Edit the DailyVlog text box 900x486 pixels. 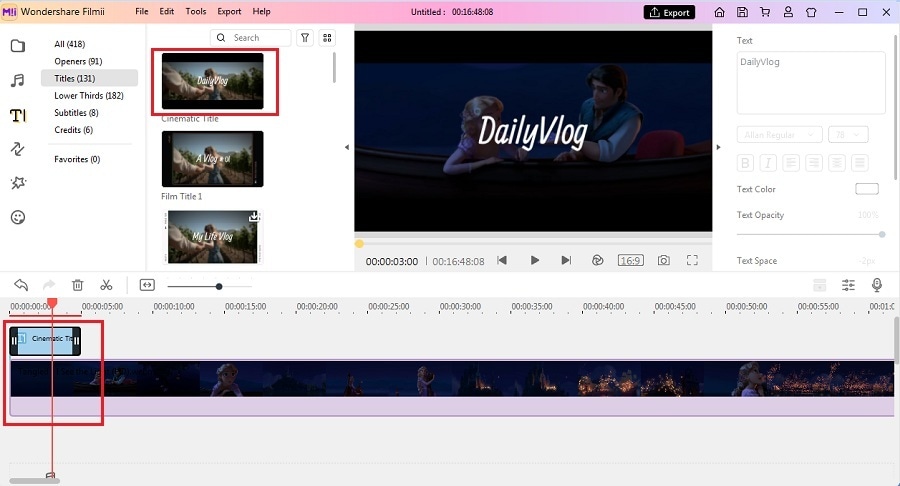click(x=811, y=83)
